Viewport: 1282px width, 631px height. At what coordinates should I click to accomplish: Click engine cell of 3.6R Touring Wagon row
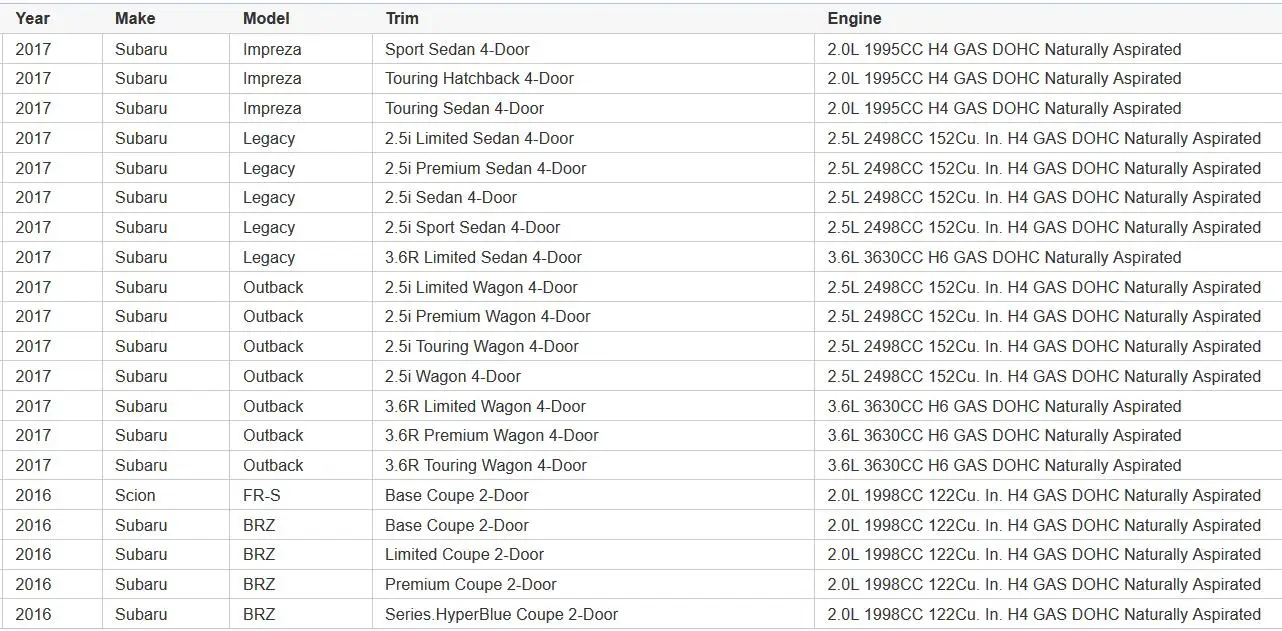(1048, 465)
